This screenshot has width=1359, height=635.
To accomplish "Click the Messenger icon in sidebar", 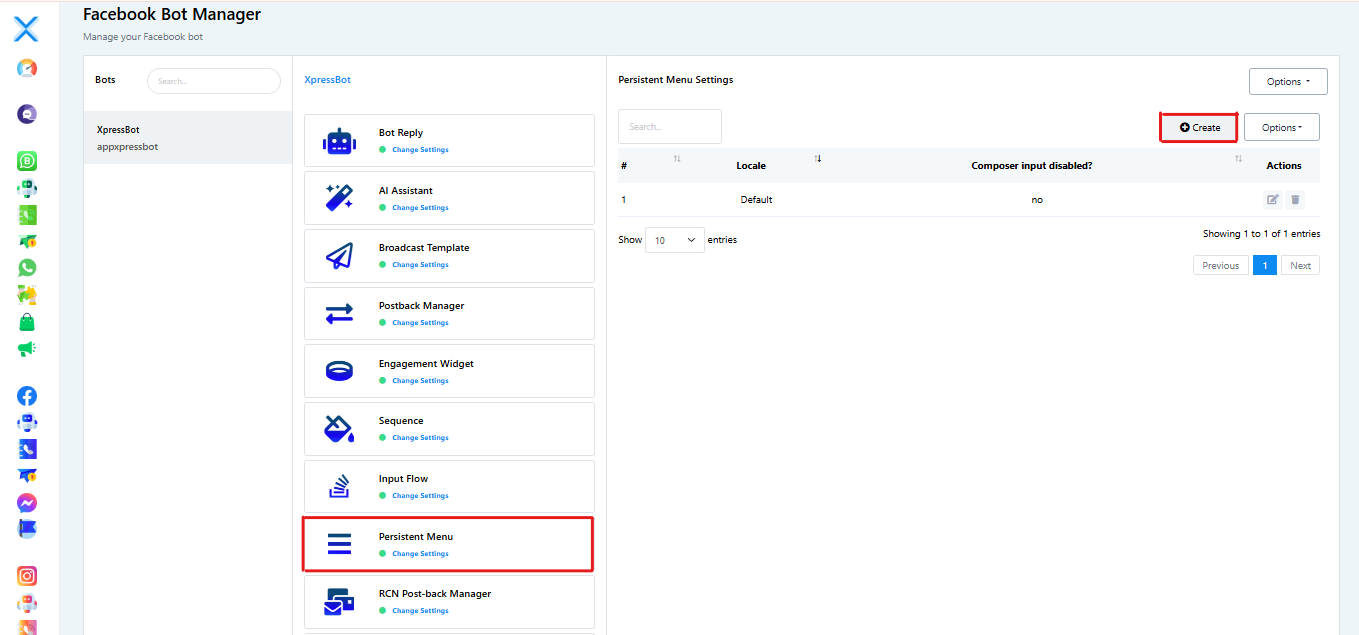I will (x=27, y=503).
